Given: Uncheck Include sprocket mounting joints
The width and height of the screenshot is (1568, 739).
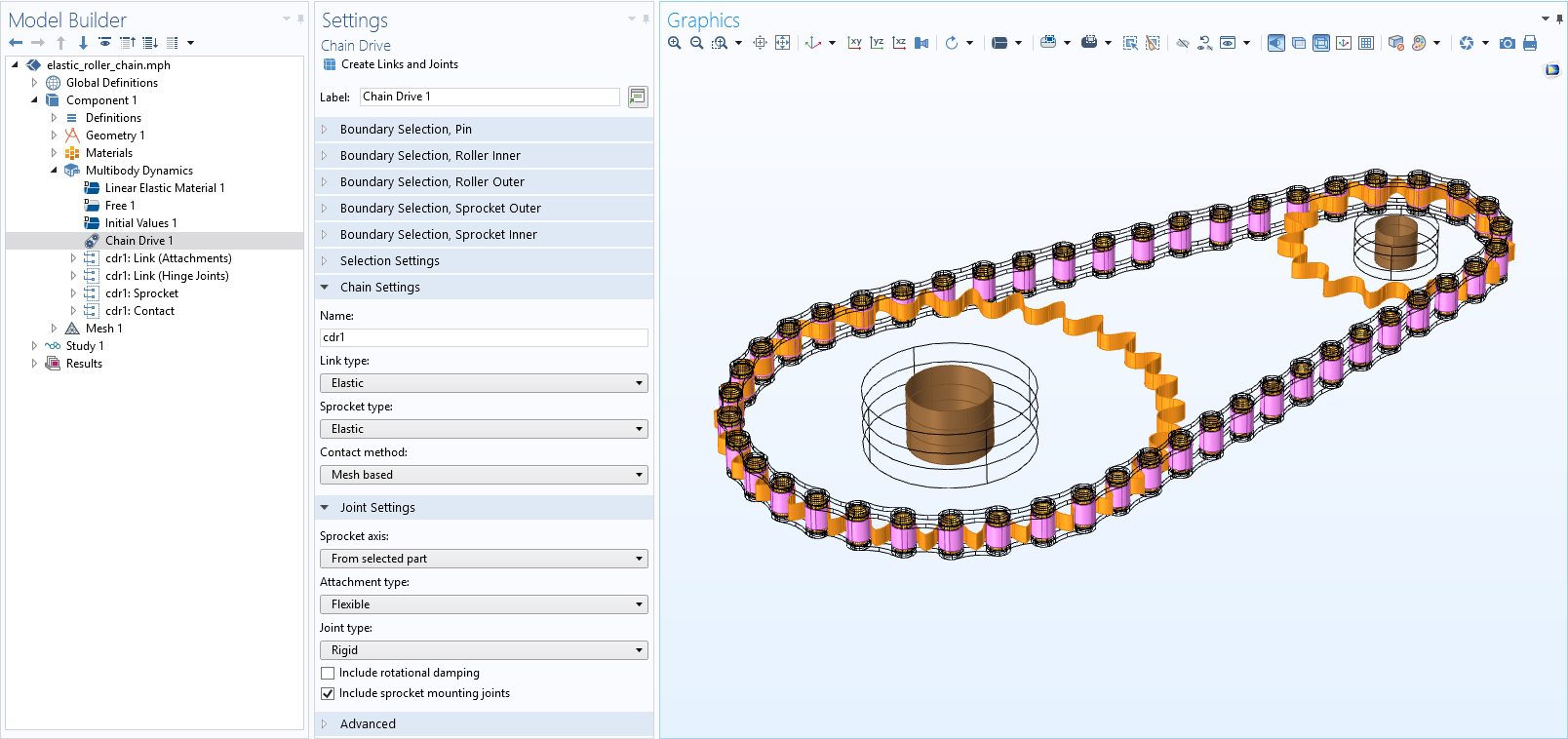Looking at the screenshot, I should [x=328, y=693].
